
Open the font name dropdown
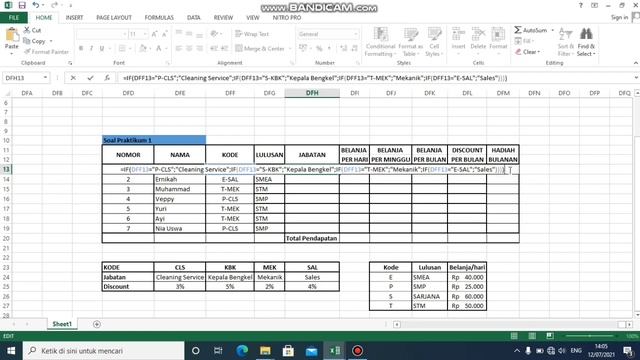point(124,34)
